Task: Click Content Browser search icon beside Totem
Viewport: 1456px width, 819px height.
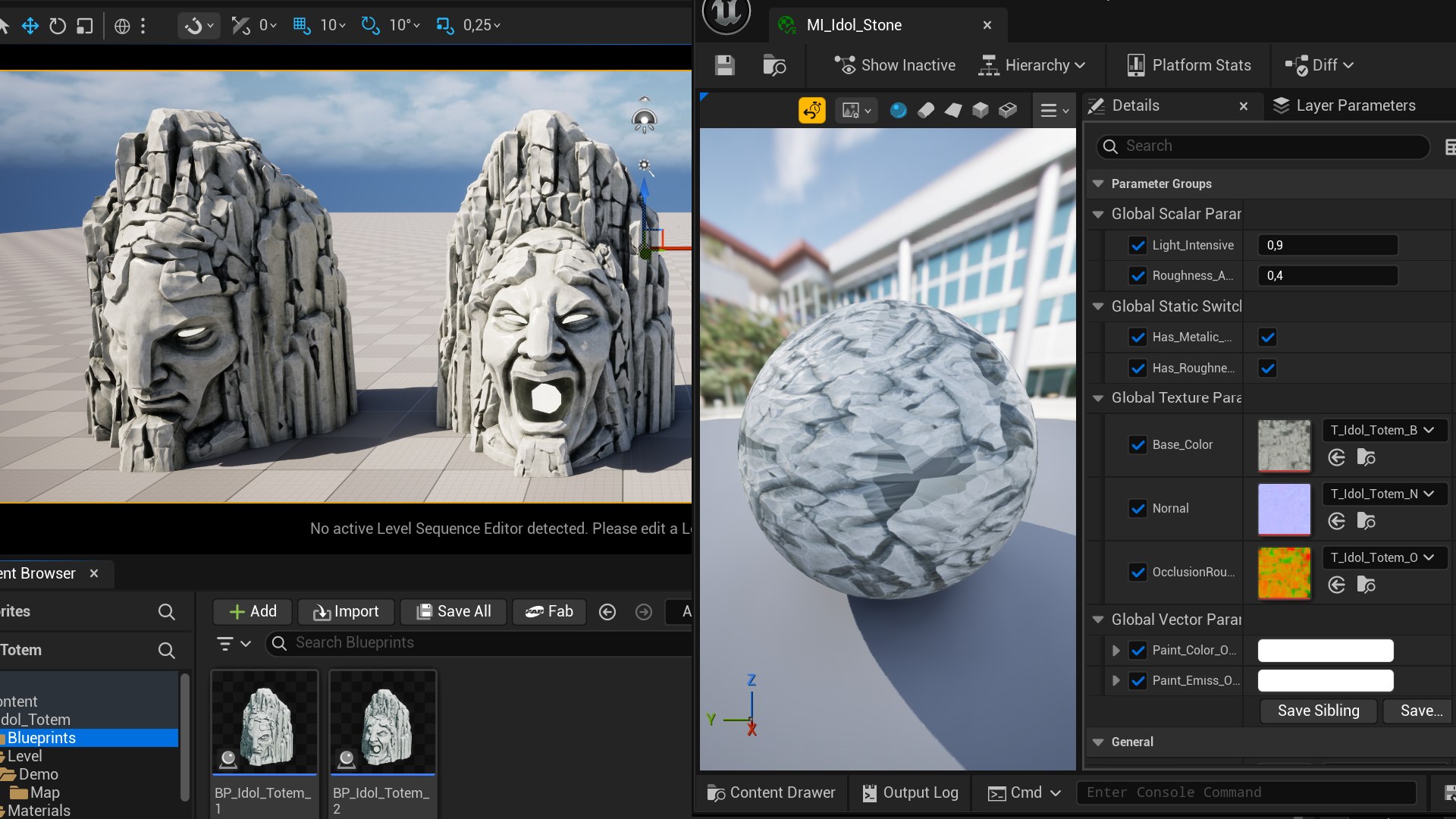Action: tap(166, 650)
